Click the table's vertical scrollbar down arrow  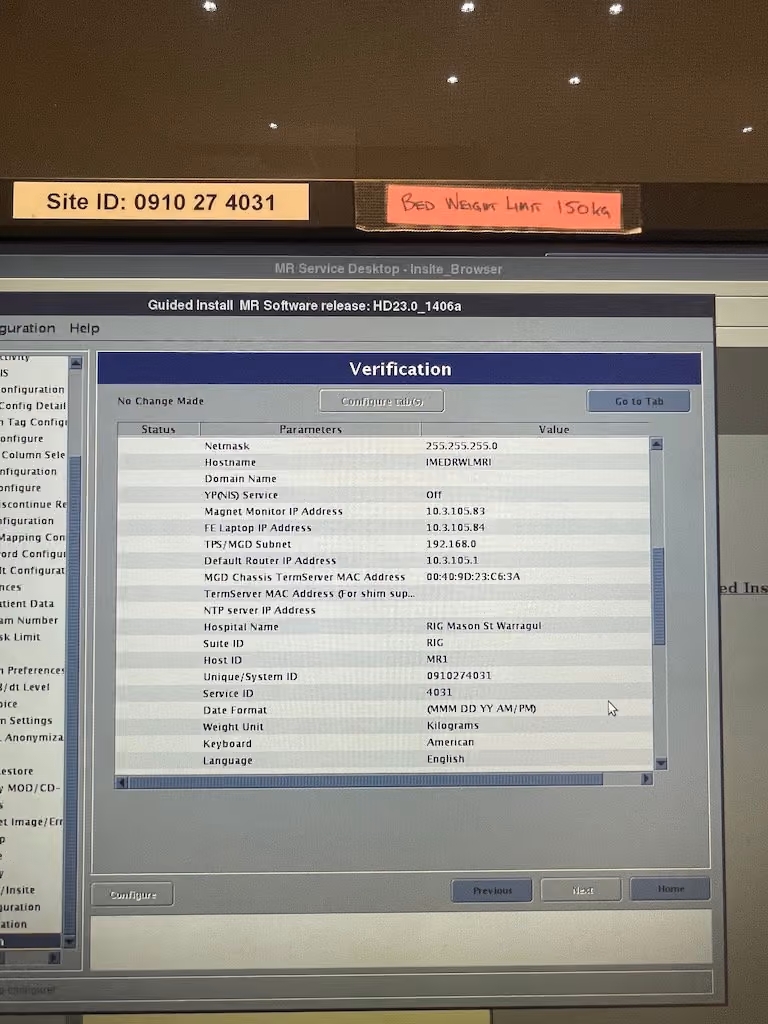pos(660,763)
